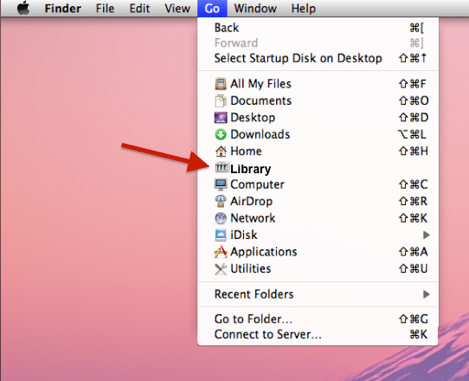Click the Applications icon
This screenshot has width=469, height=381.
pos(221,252)
